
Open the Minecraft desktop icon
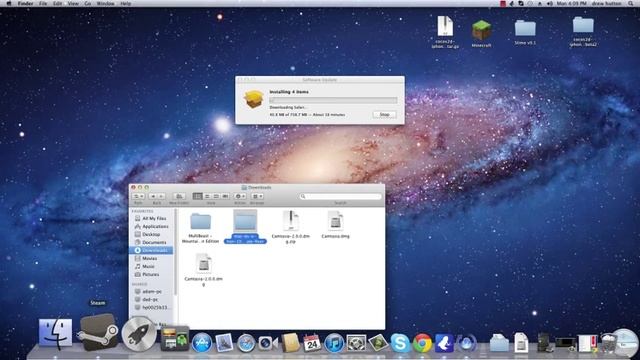click(x=482, y=33)
